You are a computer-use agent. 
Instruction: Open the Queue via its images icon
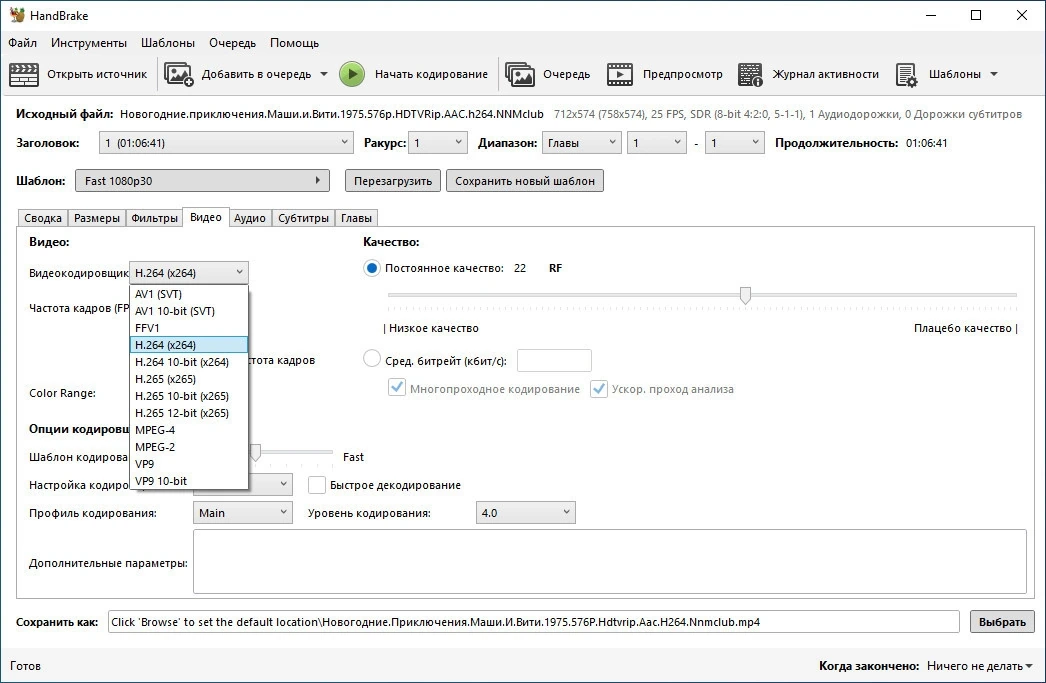pyautogui.click(x=520, y=74)
